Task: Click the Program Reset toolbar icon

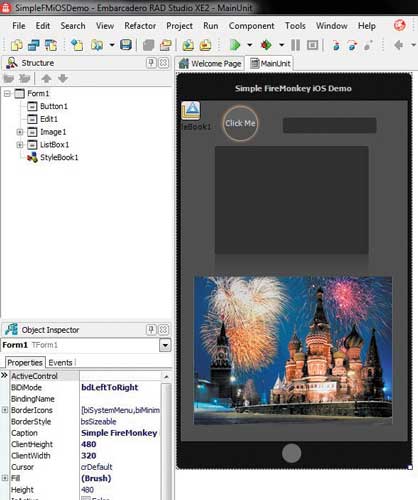Action: [x=312, y=45]
